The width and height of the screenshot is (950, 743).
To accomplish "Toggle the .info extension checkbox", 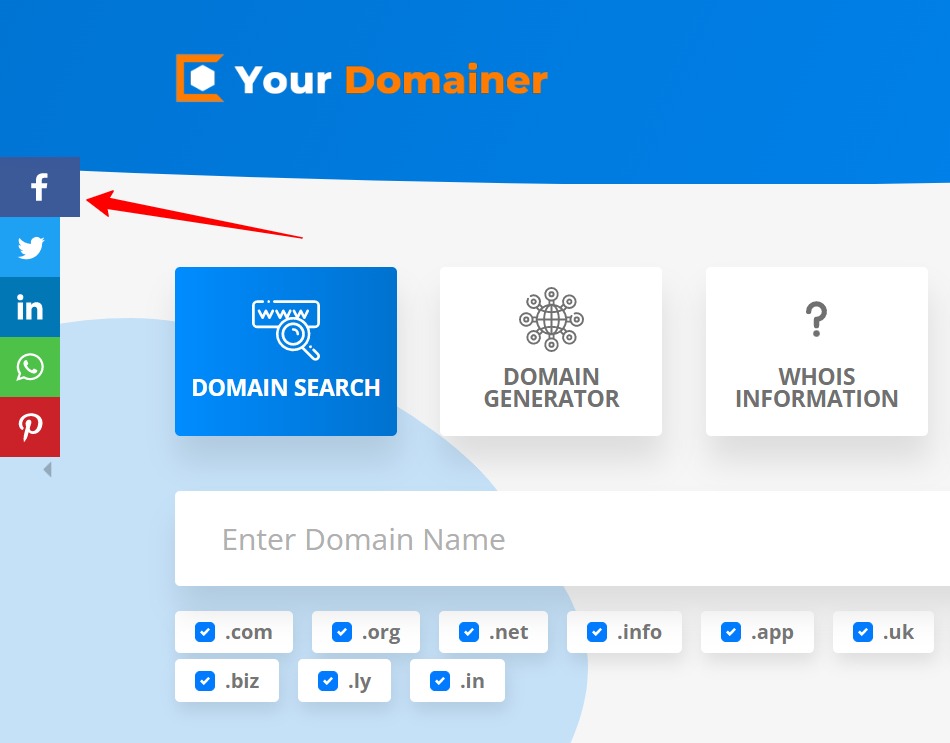I will coord(597,632).
